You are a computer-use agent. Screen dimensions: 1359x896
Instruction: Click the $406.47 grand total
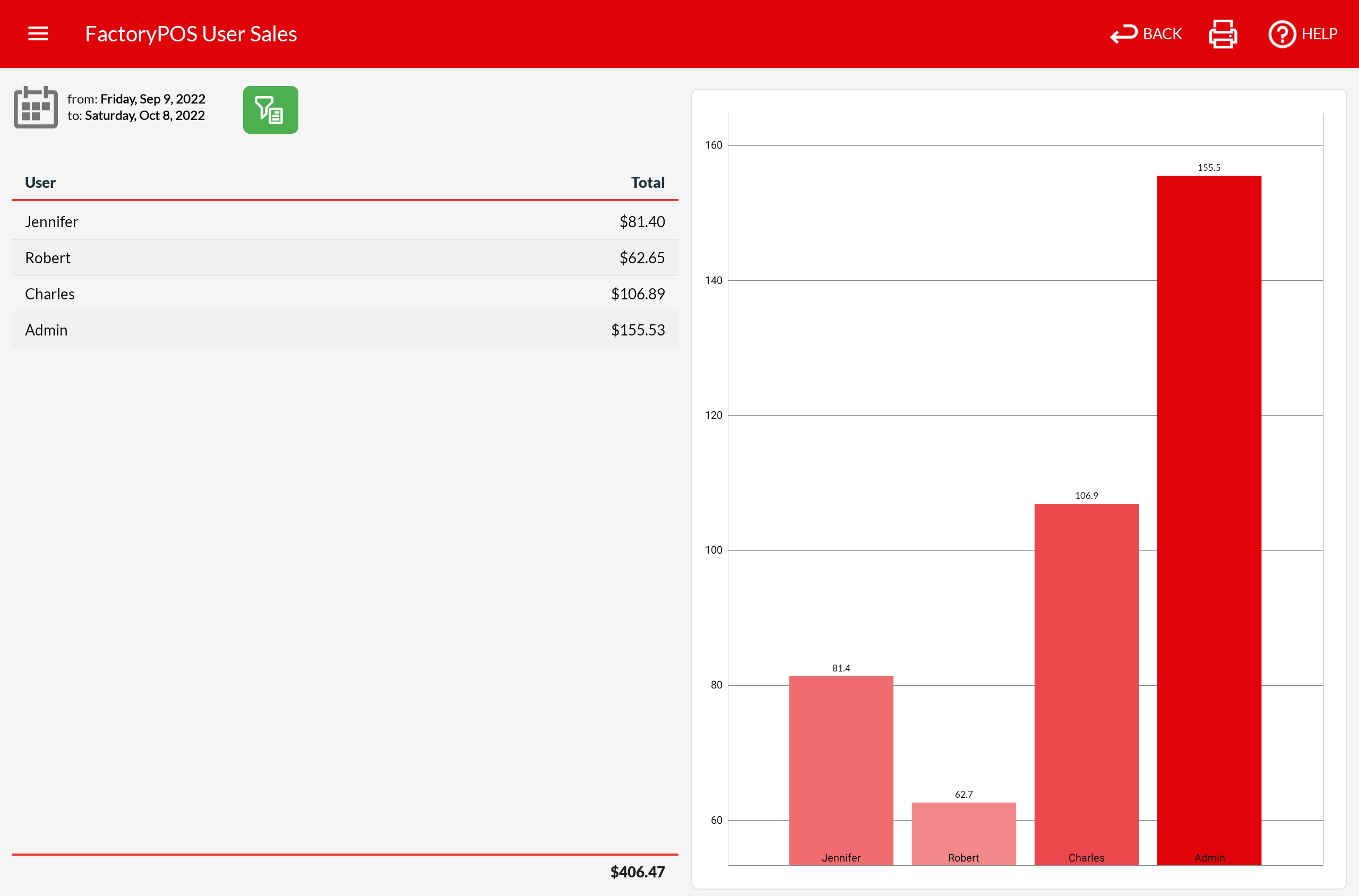coord(637,872)
